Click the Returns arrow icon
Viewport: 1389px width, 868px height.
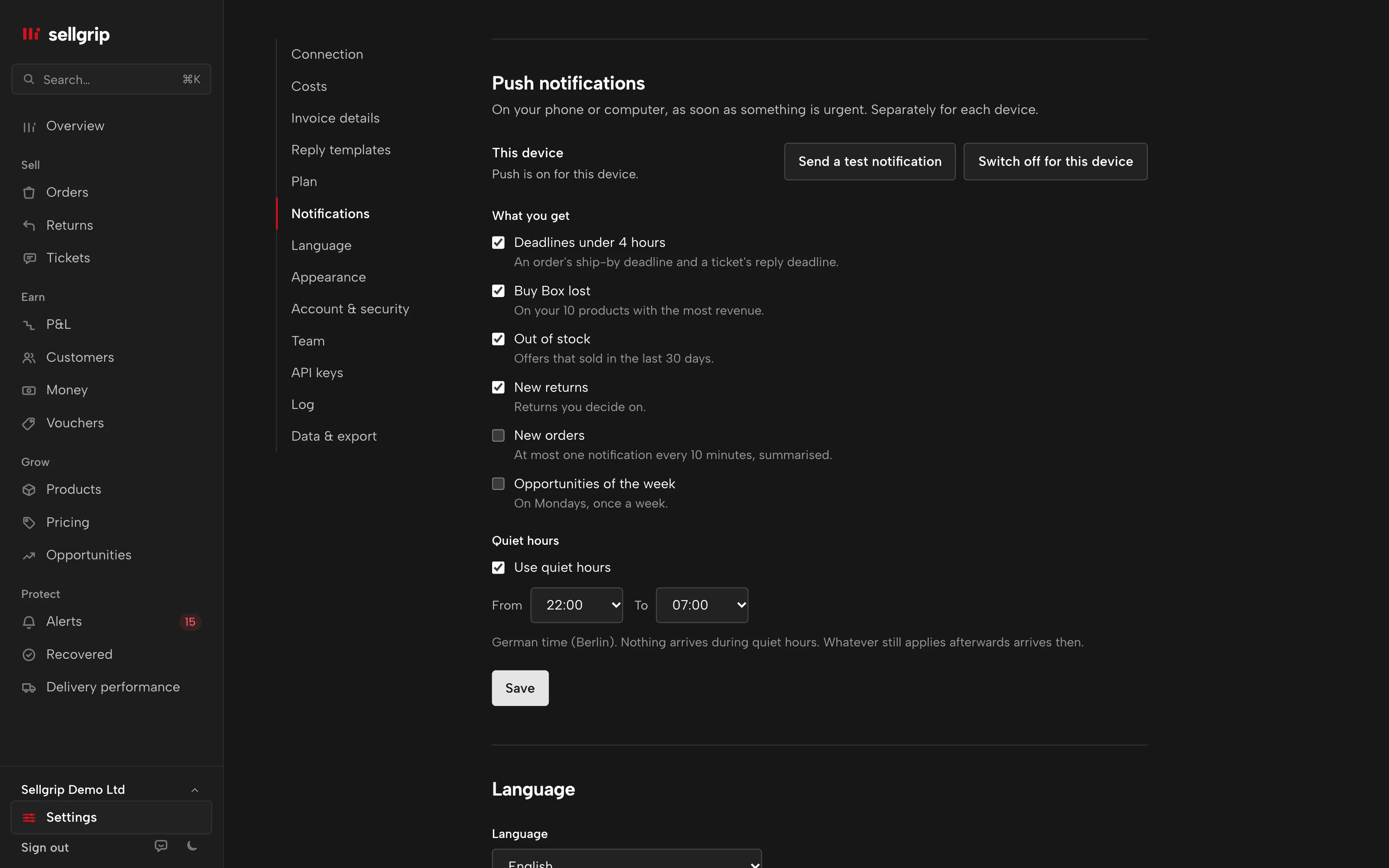[29, 225]
